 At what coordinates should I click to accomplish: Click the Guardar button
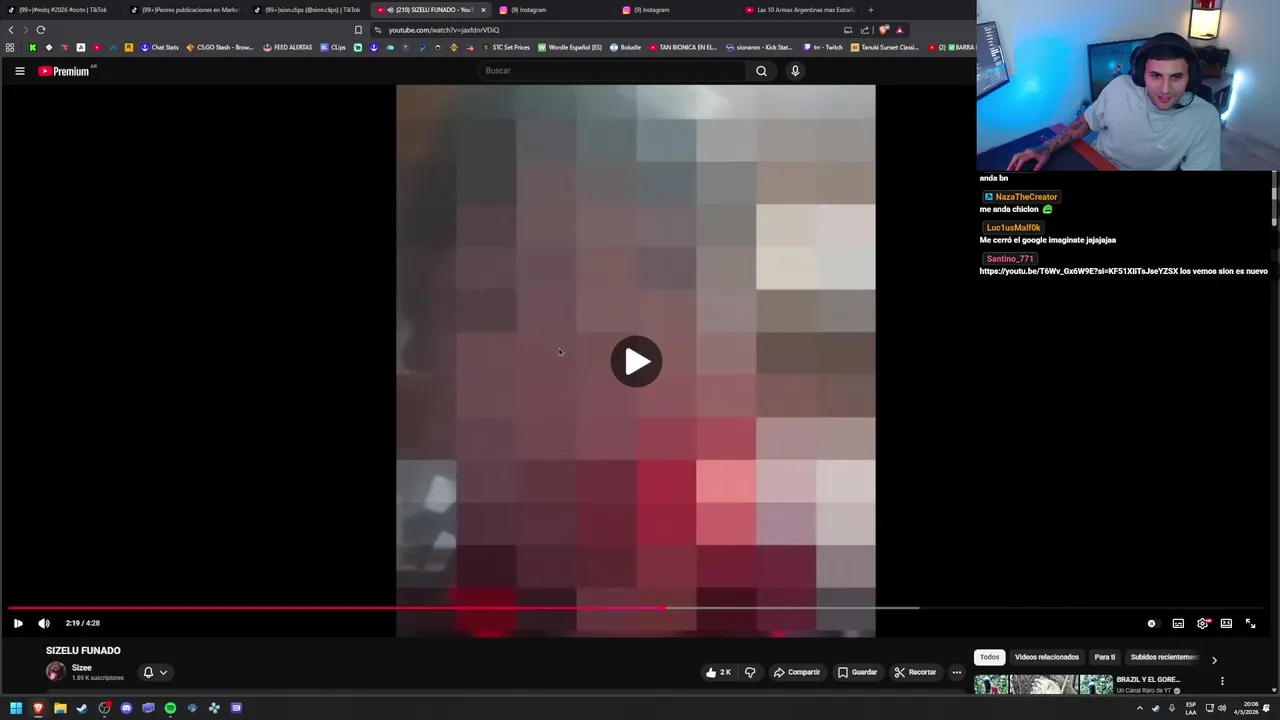pyautogui.click(x=858, y=672)
